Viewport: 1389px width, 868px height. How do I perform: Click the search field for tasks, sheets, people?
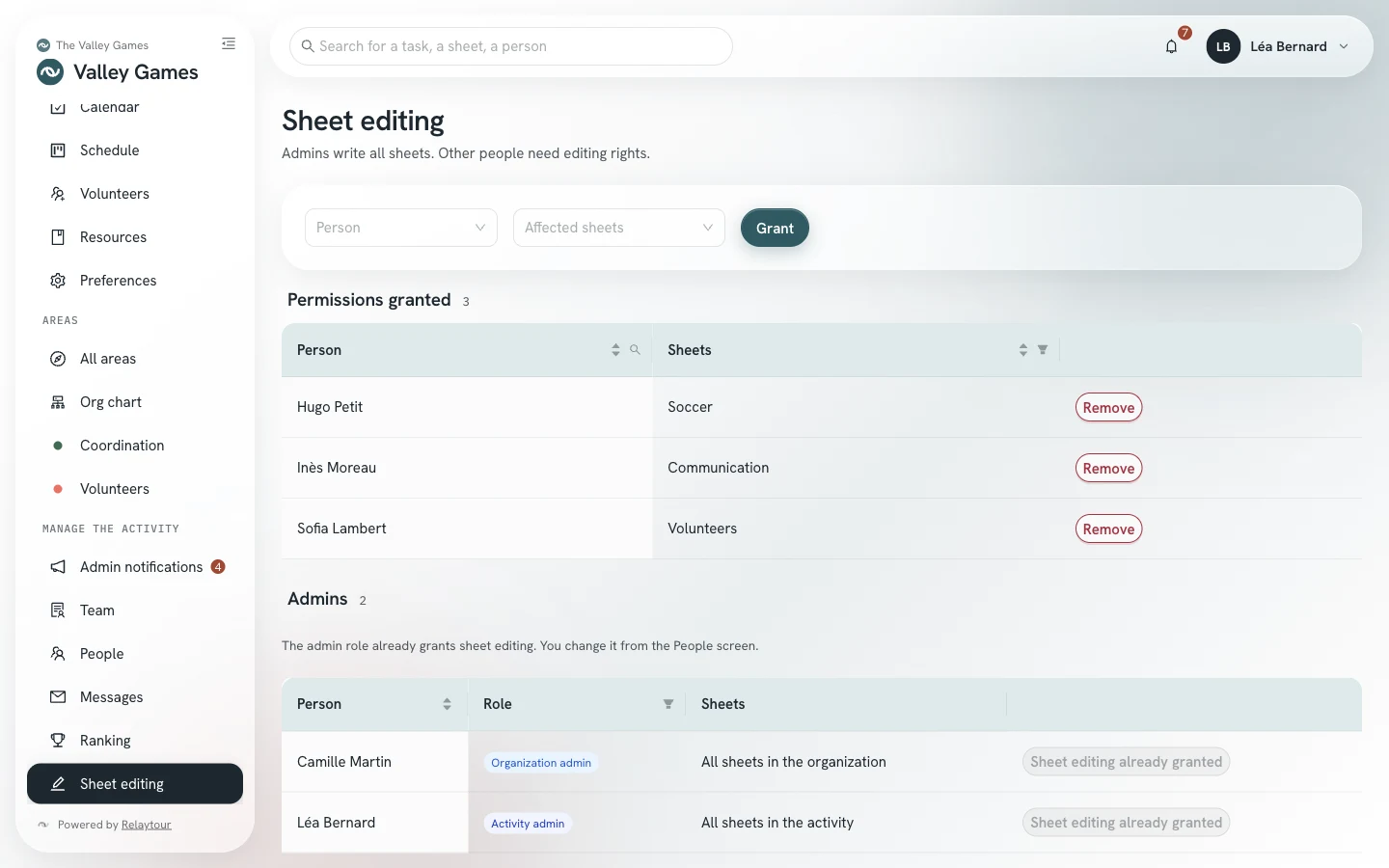click(511, 46)
